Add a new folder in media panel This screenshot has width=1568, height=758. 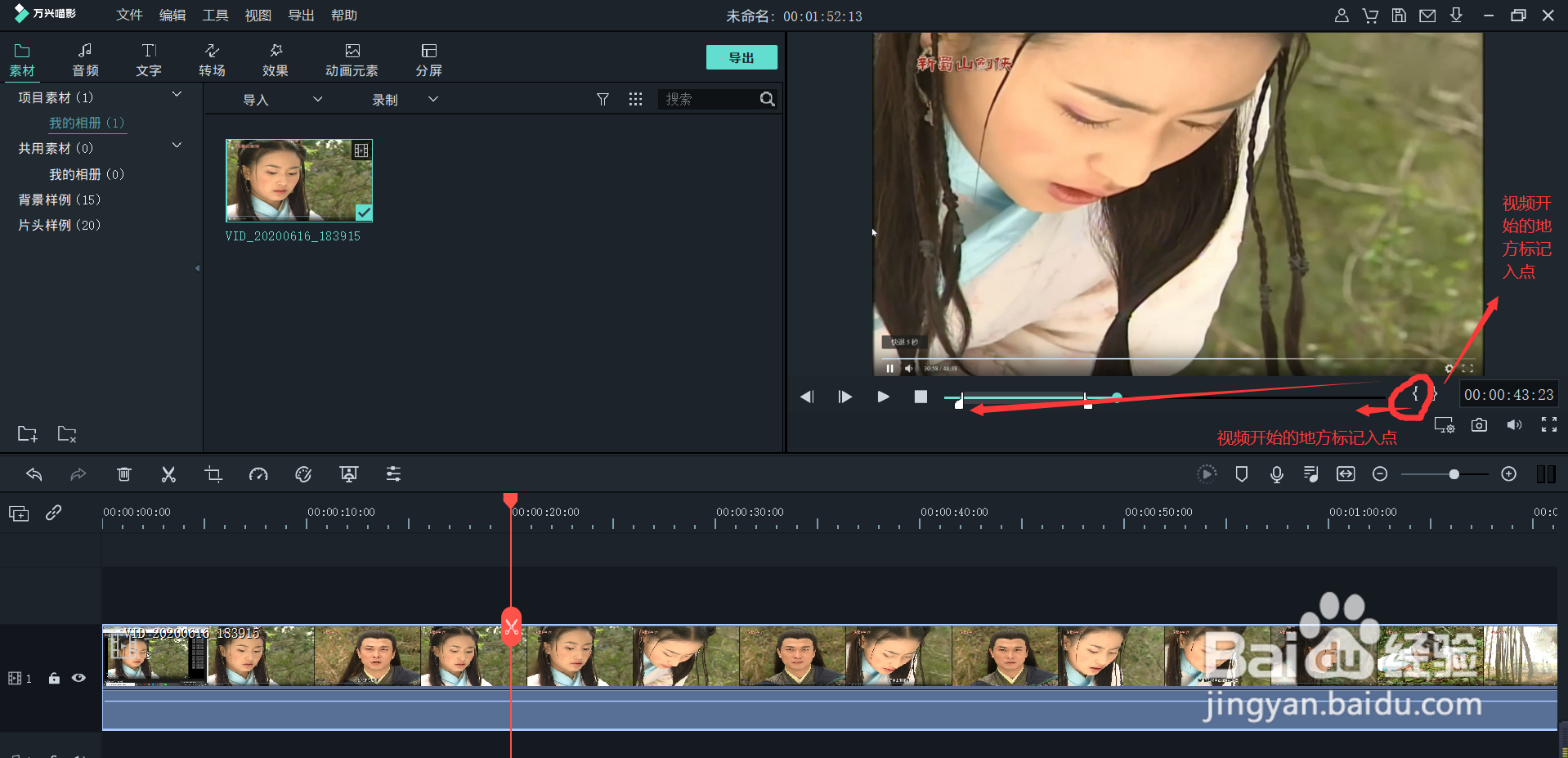(x=28, y=433)
